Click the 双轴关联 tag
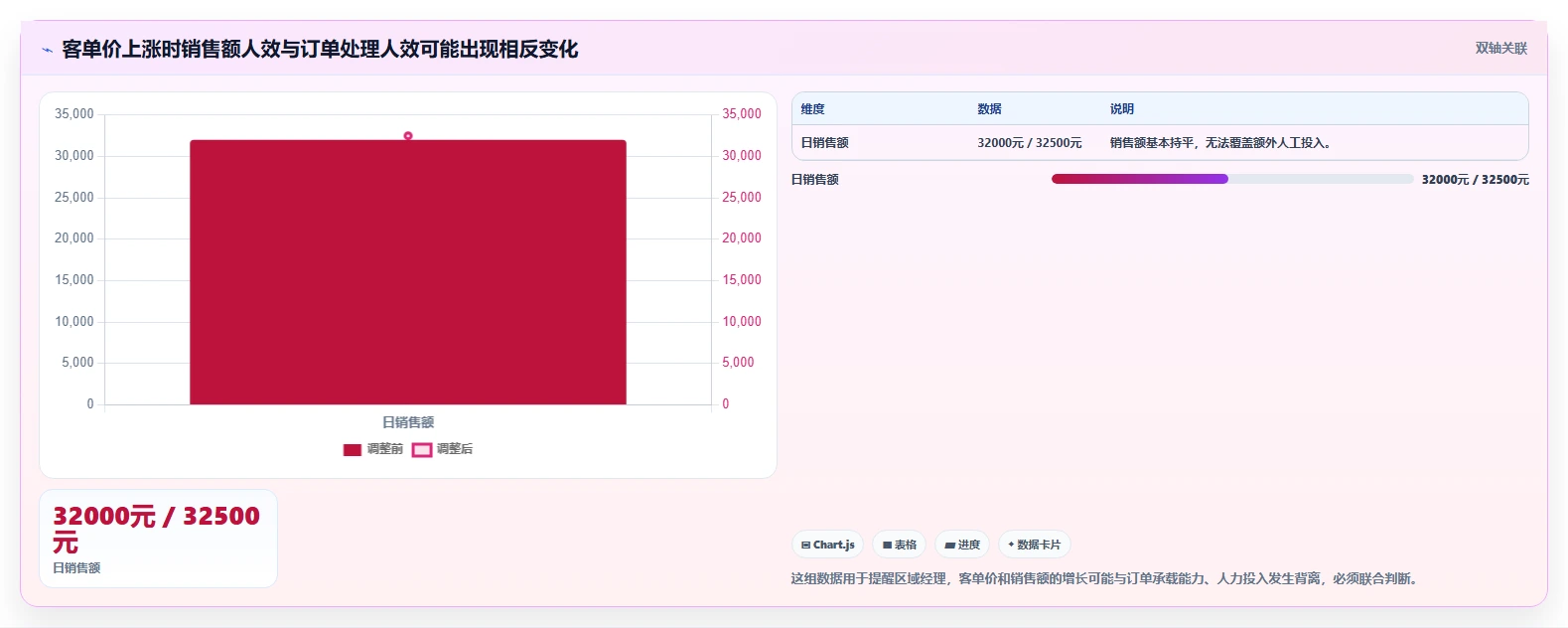1568x628 pixels. click(1500, 49)
